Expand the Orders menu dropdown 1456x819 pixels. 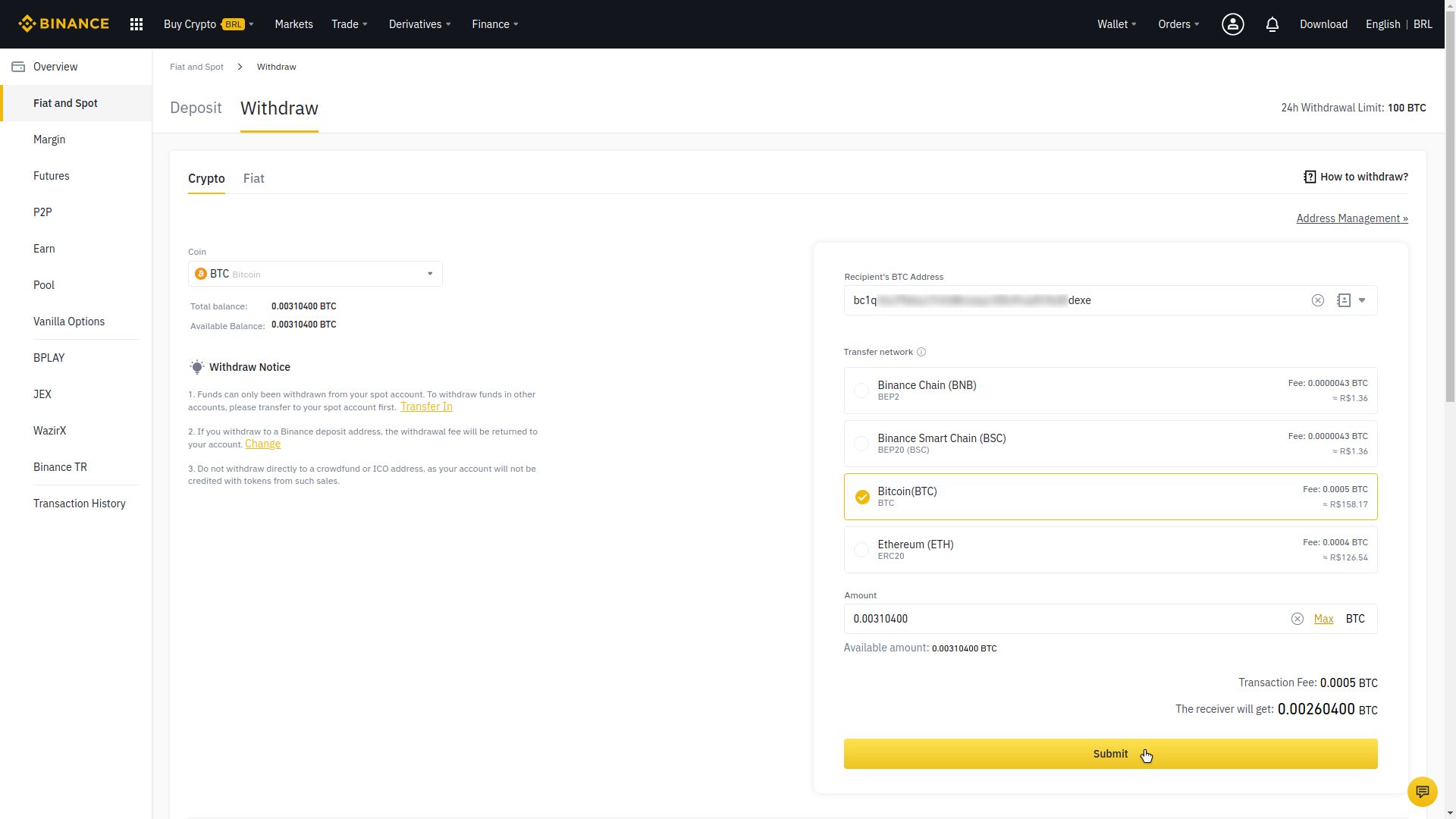(x=1178, y=24)
